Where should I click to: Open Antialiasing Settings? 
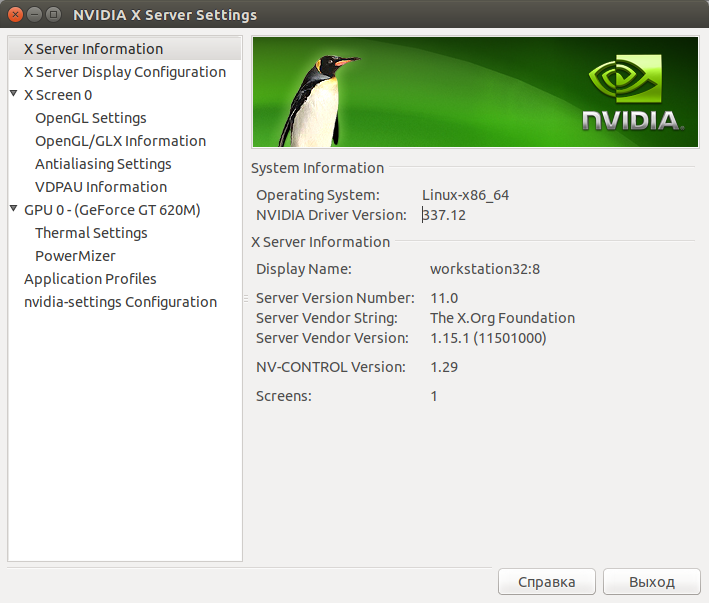click(x=103, y=164)
